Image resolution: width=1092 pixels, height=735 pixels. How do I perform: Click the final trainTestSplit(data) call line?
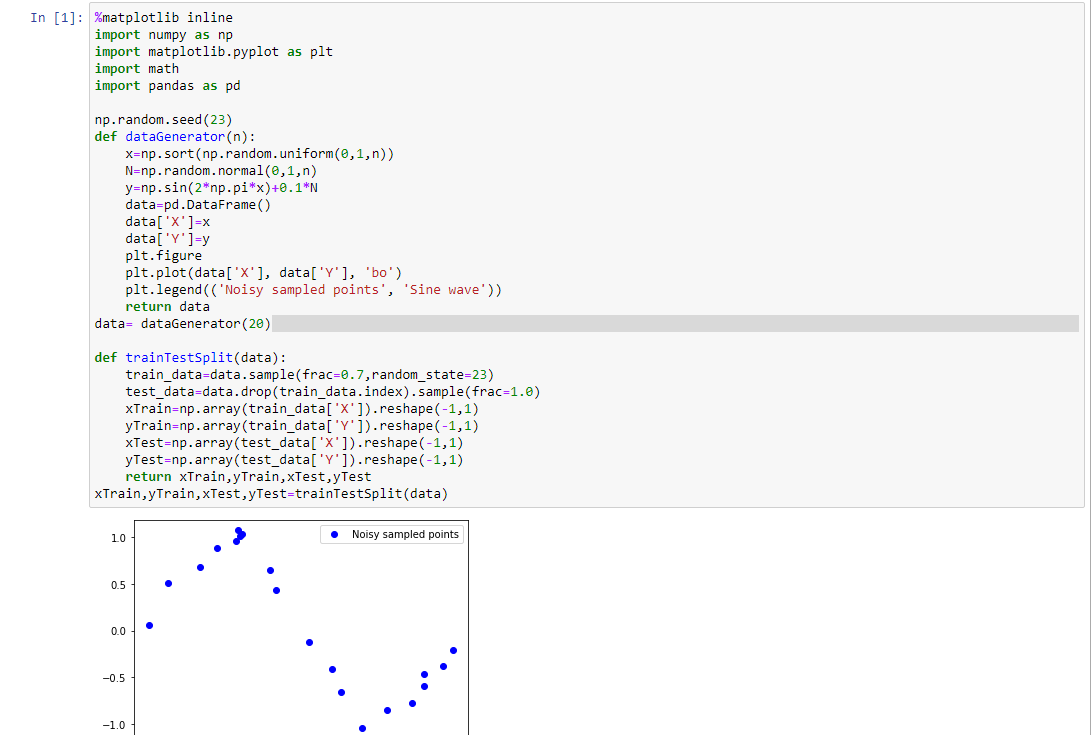(270, 493)
